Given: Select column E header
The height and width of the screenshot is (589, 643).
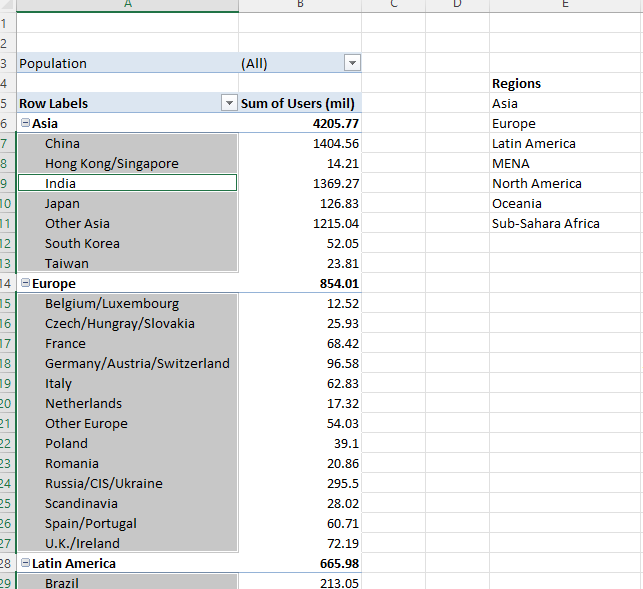Looking at the screenshot, I should 566,5.
